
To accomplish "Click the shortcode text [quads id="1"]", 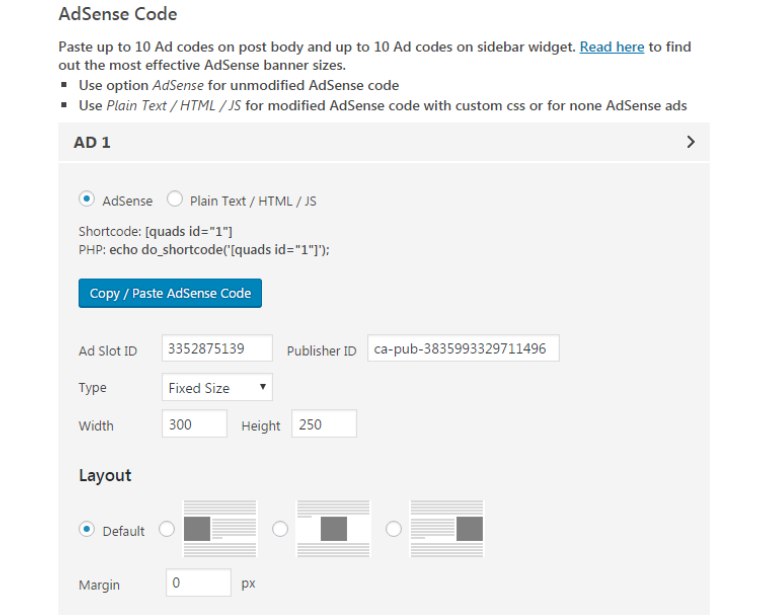I will [x=189, y=232].
